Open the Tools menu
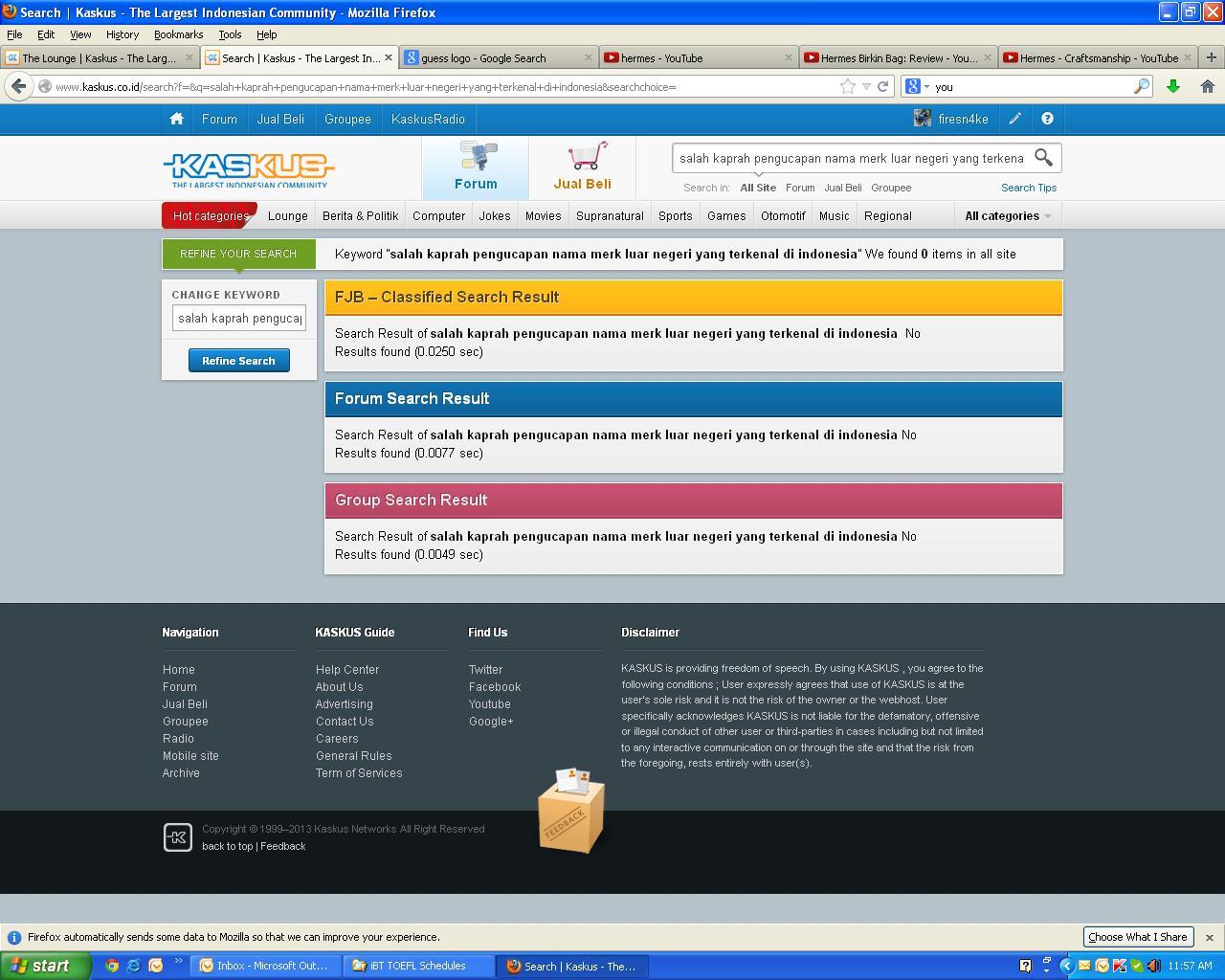Image resolution: width=1225 pixels, height=980 pixels. (x=230, y=34)
